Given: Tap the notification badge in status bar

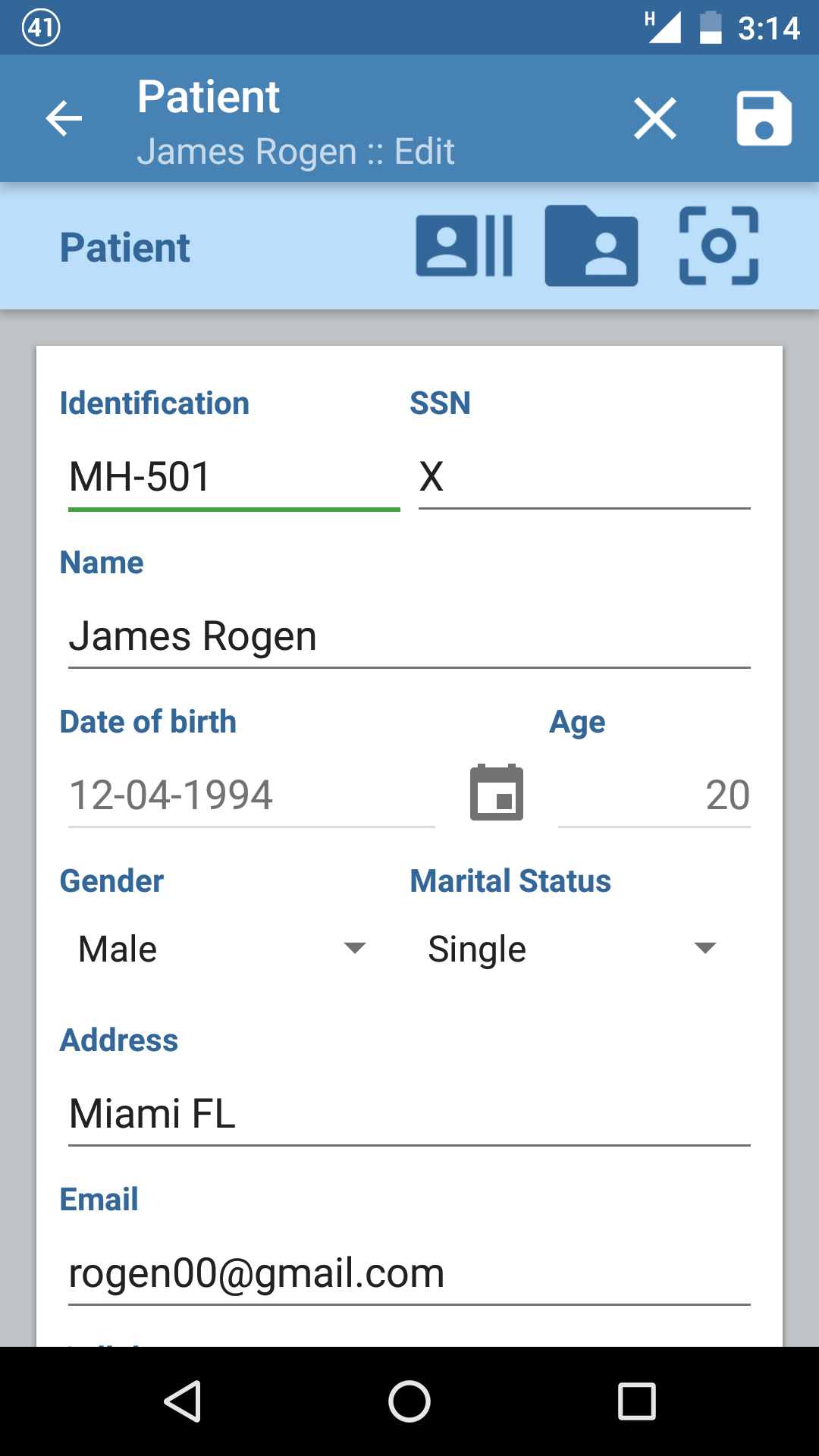Looking at the screenshot, I should point(41,28).
